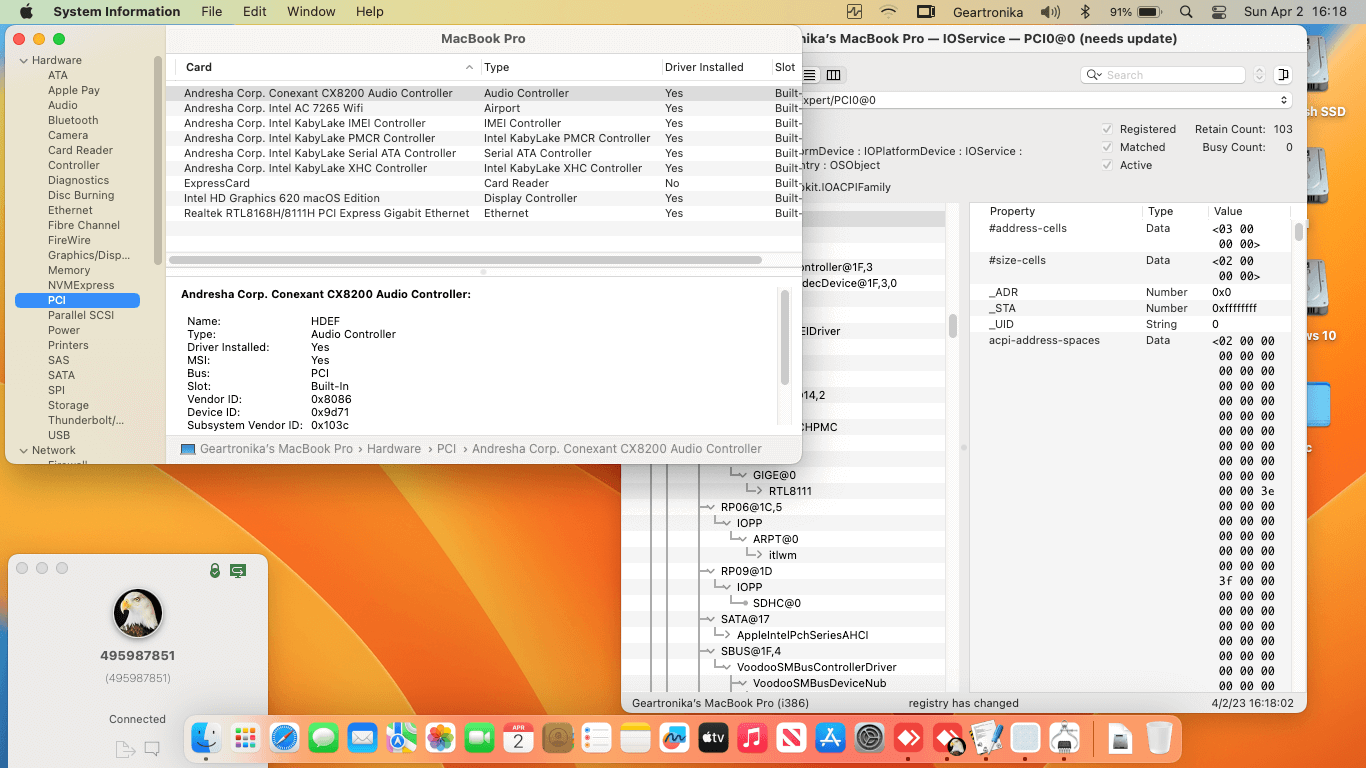
Task: Open the System Information menu
Action: [117, 12]
